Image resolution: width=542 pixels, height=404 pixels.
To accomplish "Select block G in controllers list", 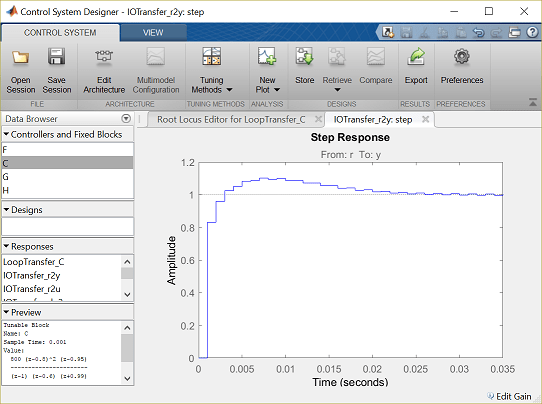I will click(x=68, y=177).
